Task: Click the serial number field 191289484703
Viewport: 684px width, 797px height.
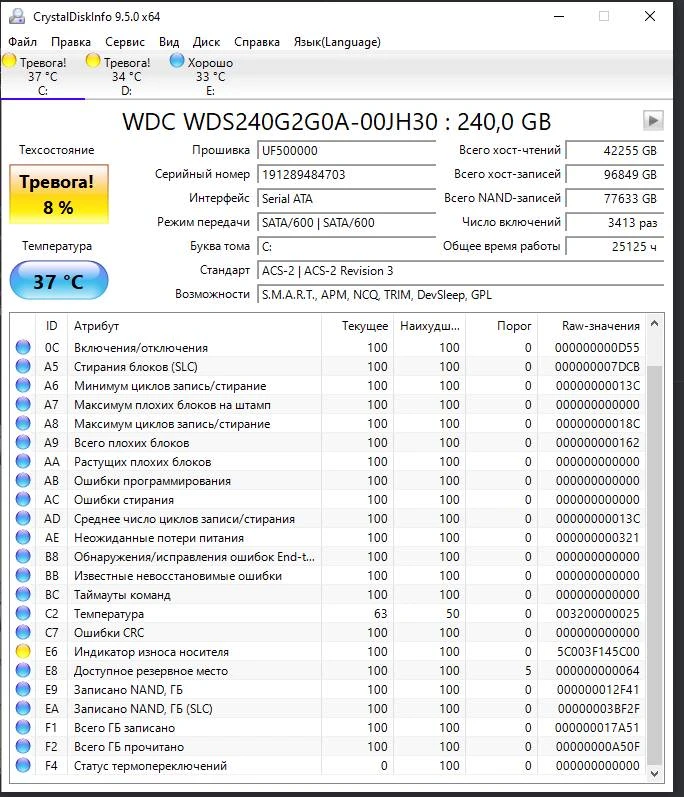Action: click(x=347, y=174)
